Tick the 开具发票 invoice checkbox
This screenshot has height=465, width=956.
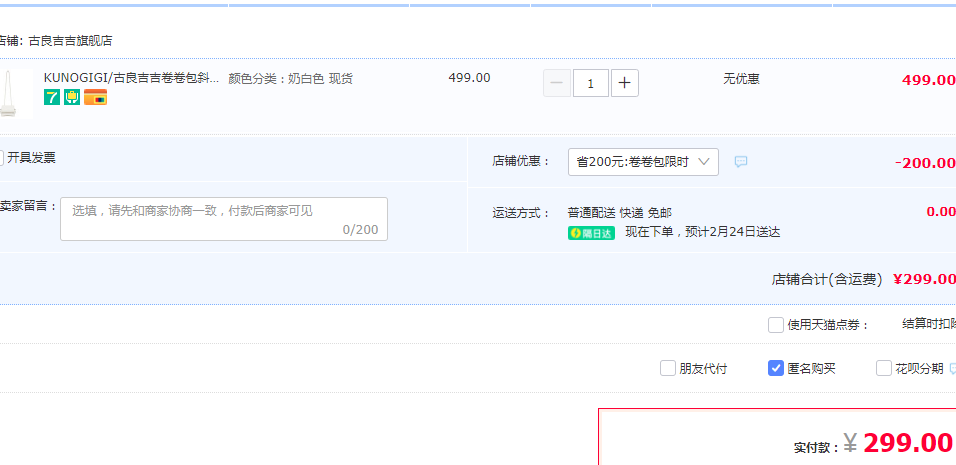(1, 158)
